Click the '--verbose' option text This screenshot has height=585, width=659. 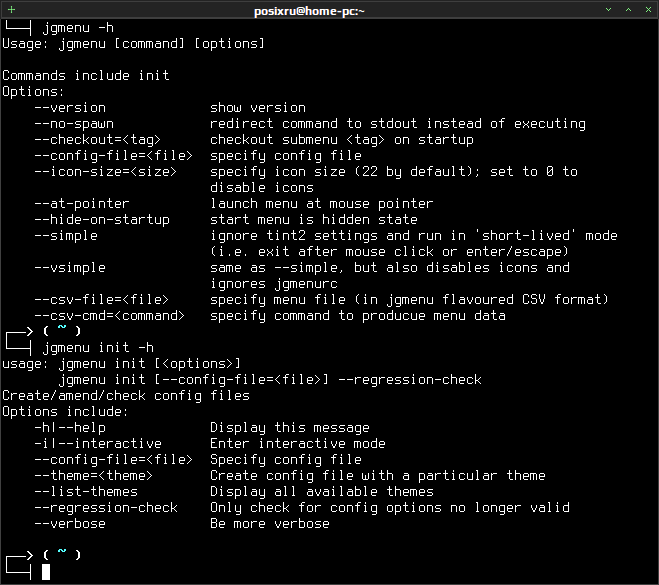point(70,524)
